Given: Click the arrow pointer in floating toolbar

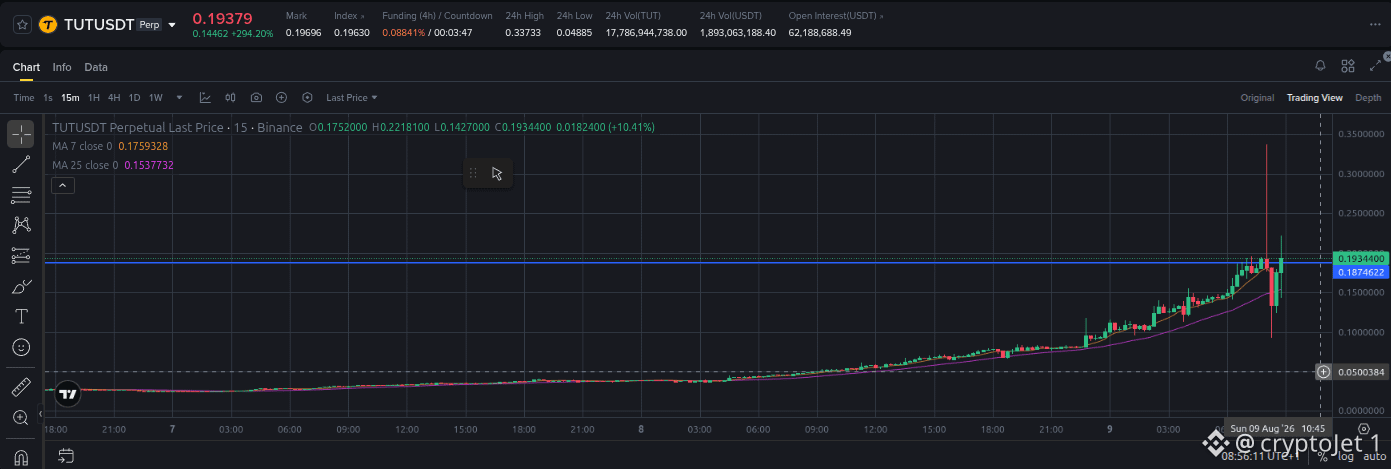Looking at the screenshot, I should point(497,173).
